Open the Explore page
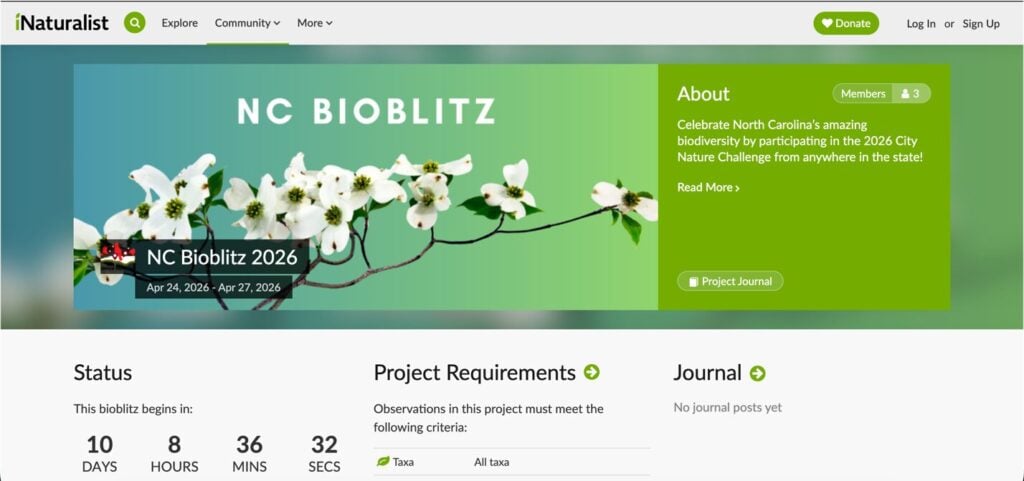 [x=180, y=23]
